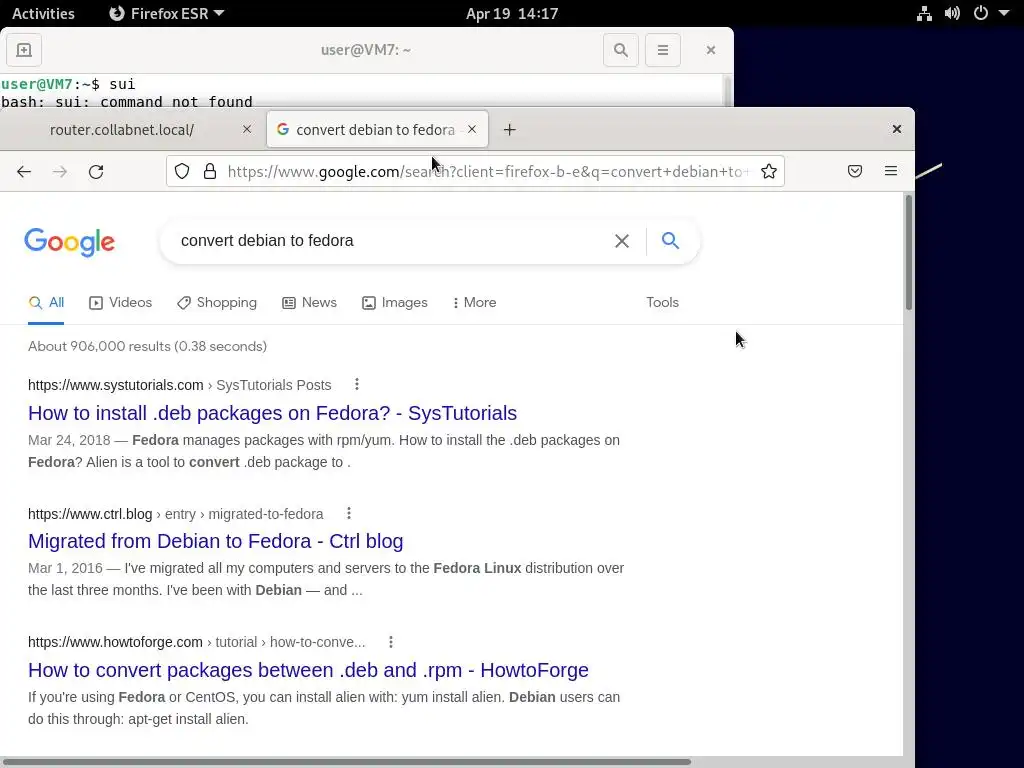1024x768 pixels.
Task: Click the ctrl.blog URL breadcrumb
Action: click(176, 514)
